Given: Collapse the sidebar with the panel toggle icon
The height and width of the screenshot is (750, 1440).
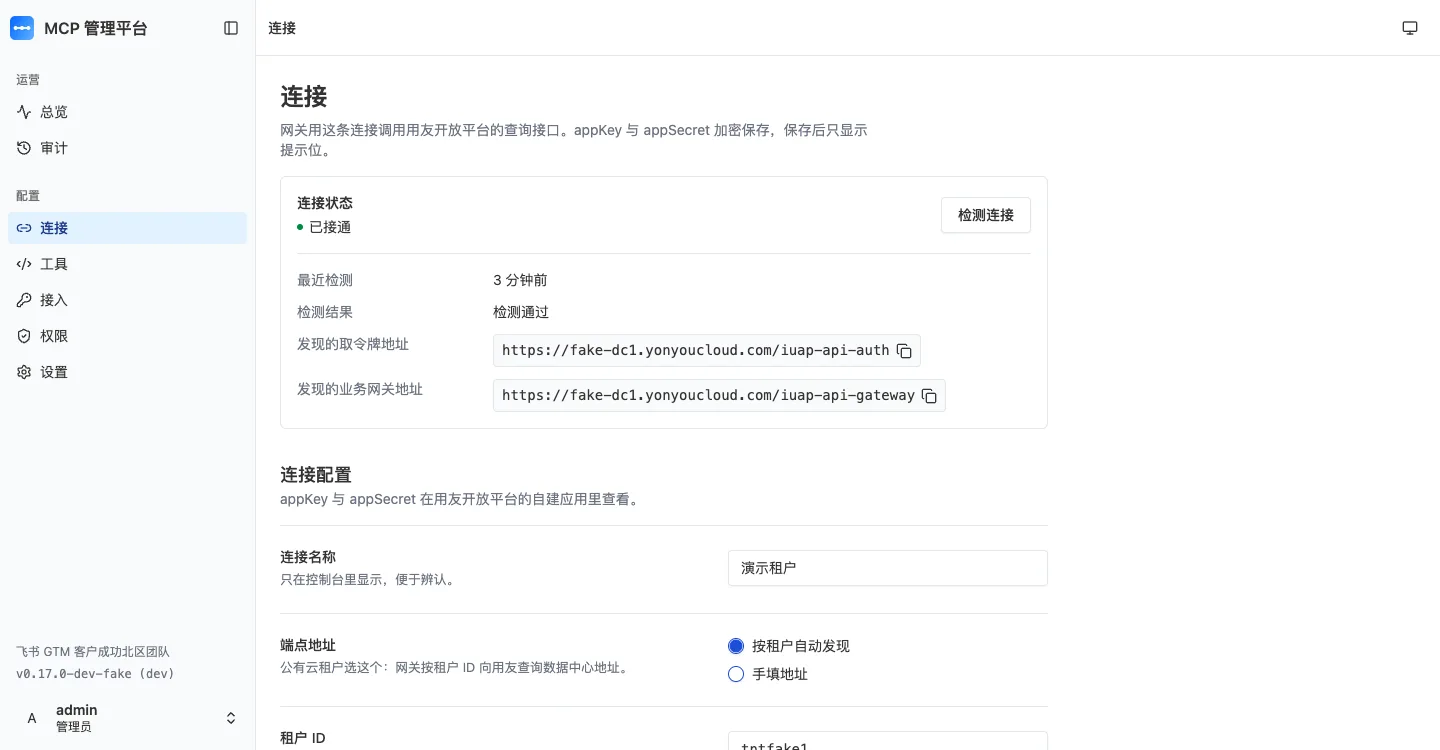Looking at the screenshot, I should pyautogui.click(x=231, y=28).
